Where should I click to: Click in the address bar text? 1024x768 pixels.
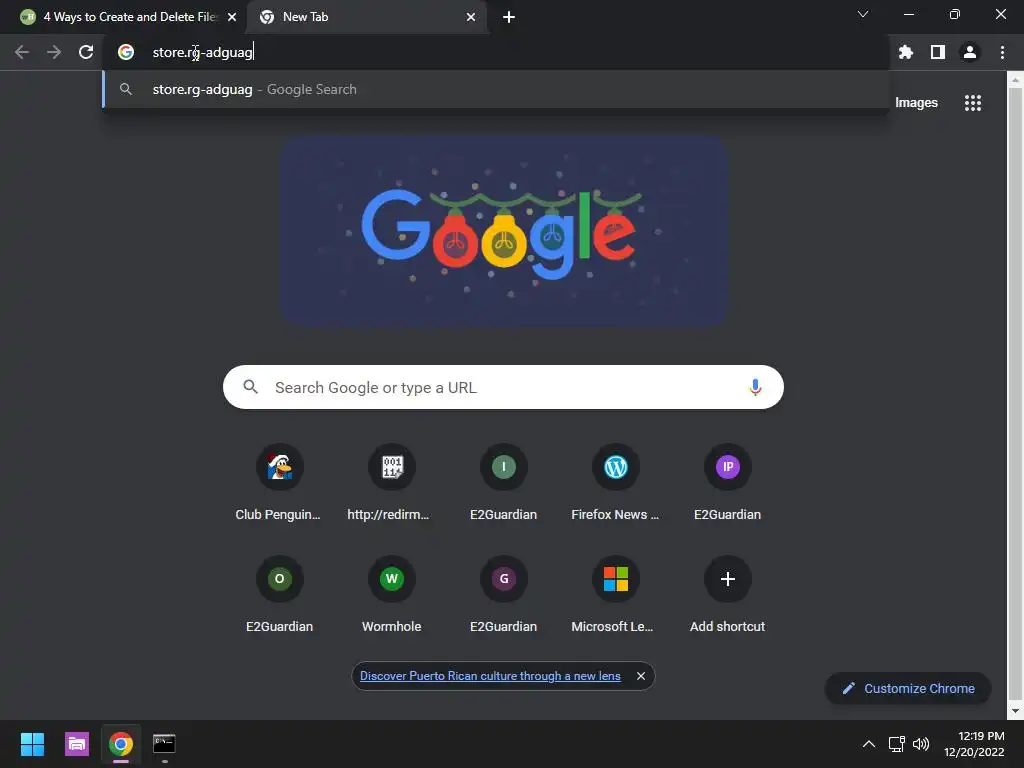pos(202,52)
